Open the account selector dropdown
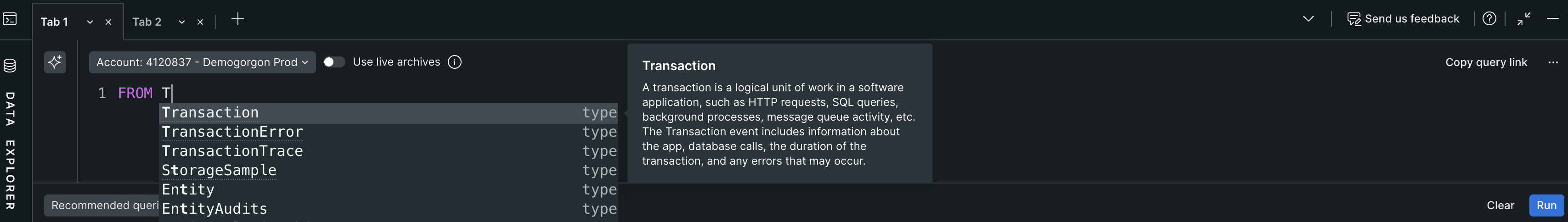 click(x=202, y=62)
